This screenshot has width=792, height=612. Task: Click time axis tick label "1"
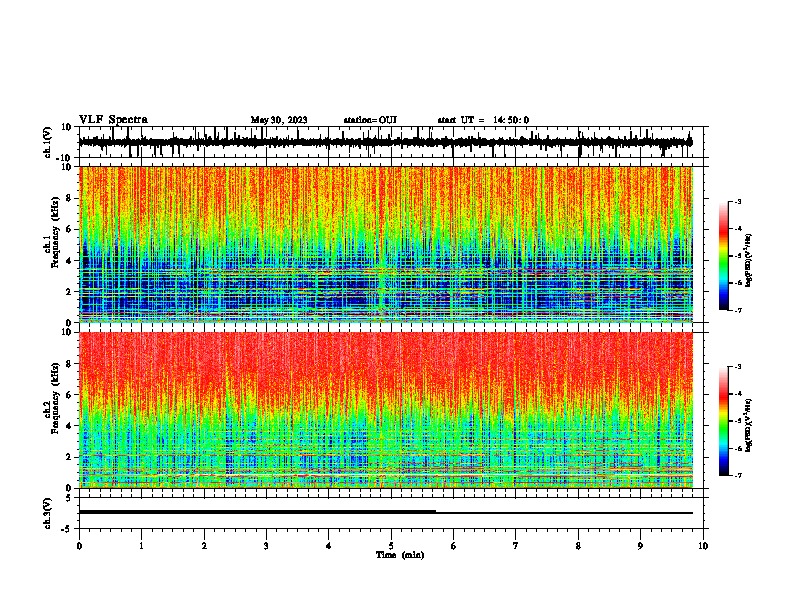click(x=141, y=546)
